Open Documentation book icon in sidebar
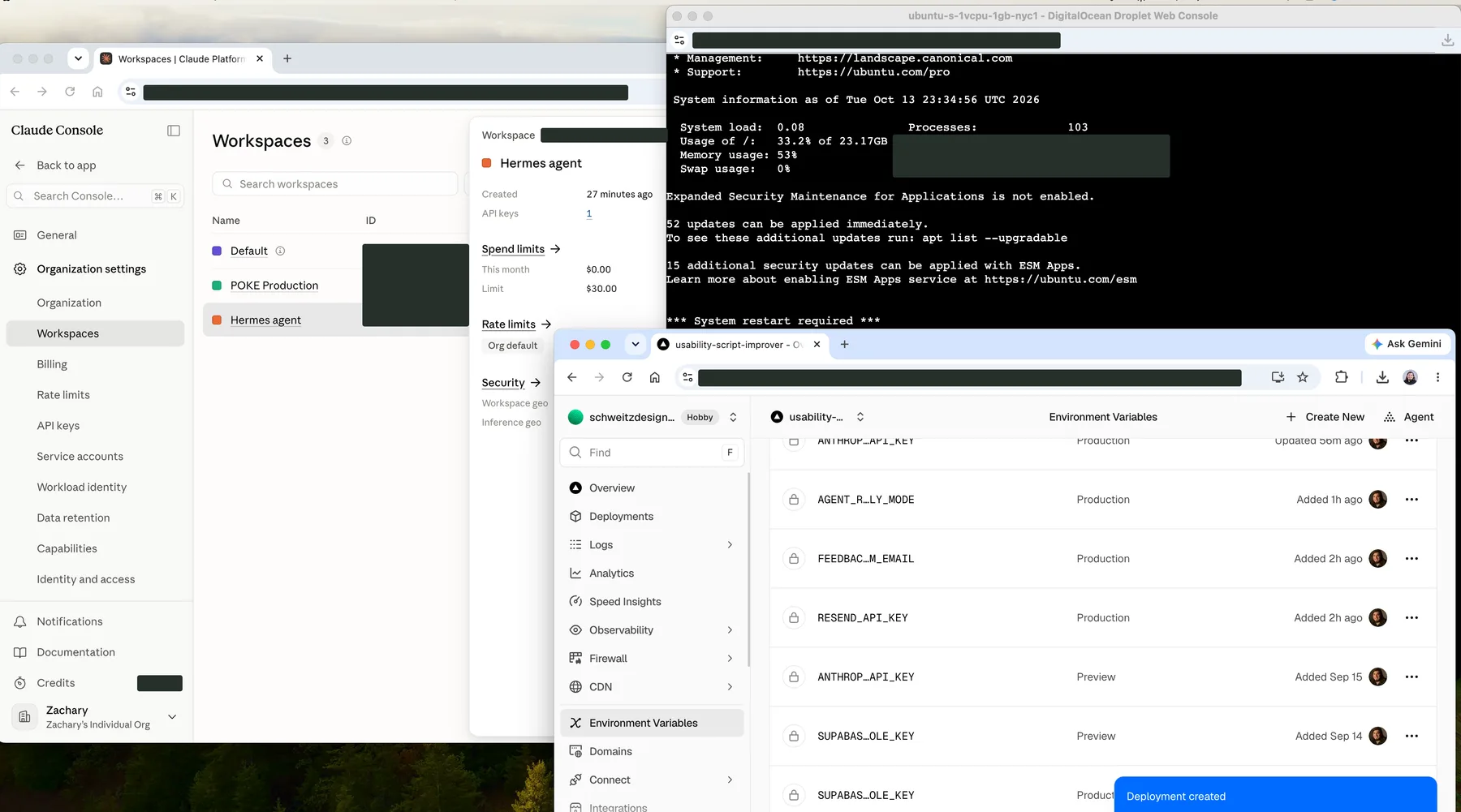Image resolution: width=1461 pixels, height=812 pixels. (20, 652)
